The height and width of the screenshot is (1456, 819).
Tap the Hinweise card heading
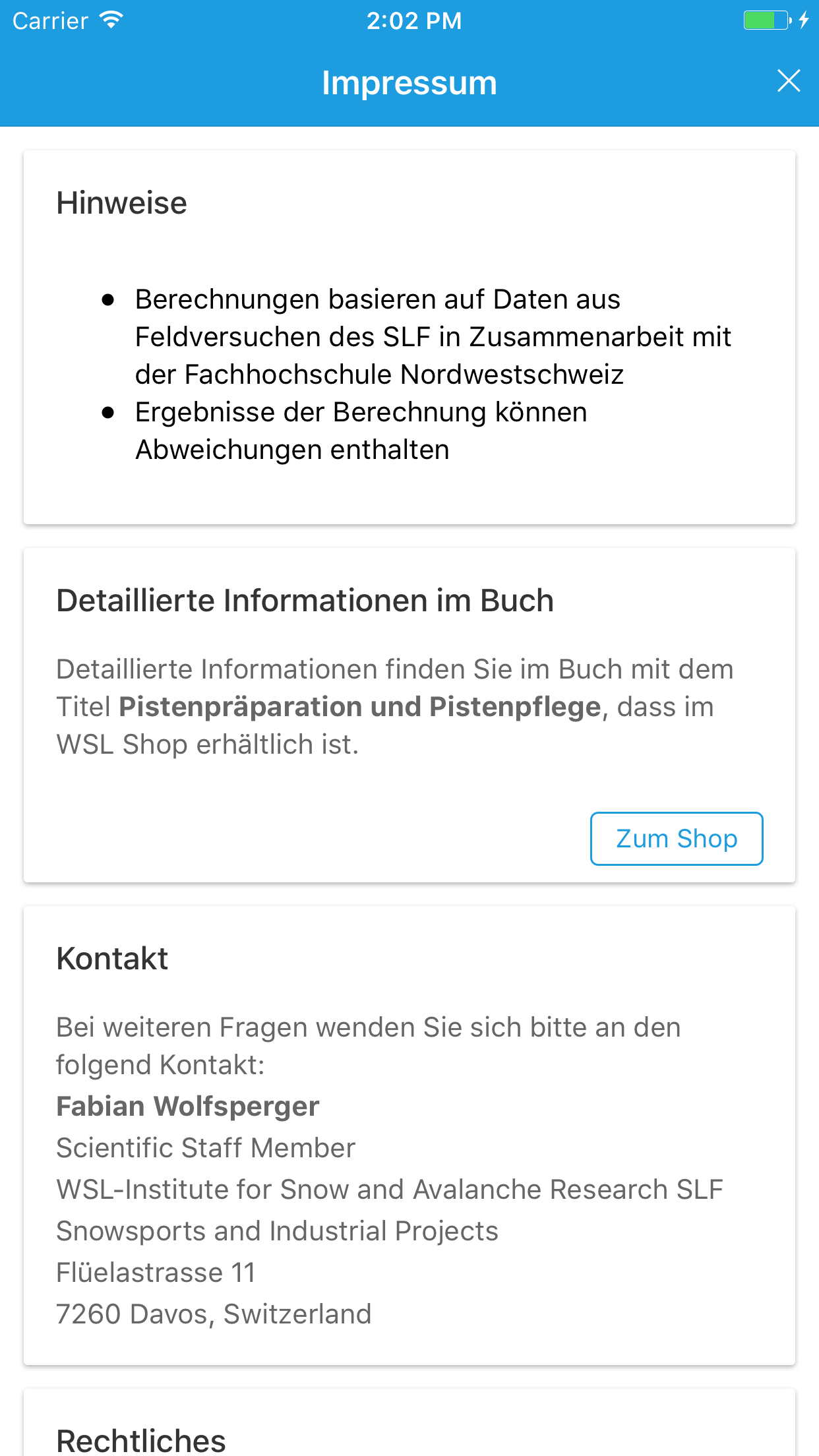coord(122,203)
